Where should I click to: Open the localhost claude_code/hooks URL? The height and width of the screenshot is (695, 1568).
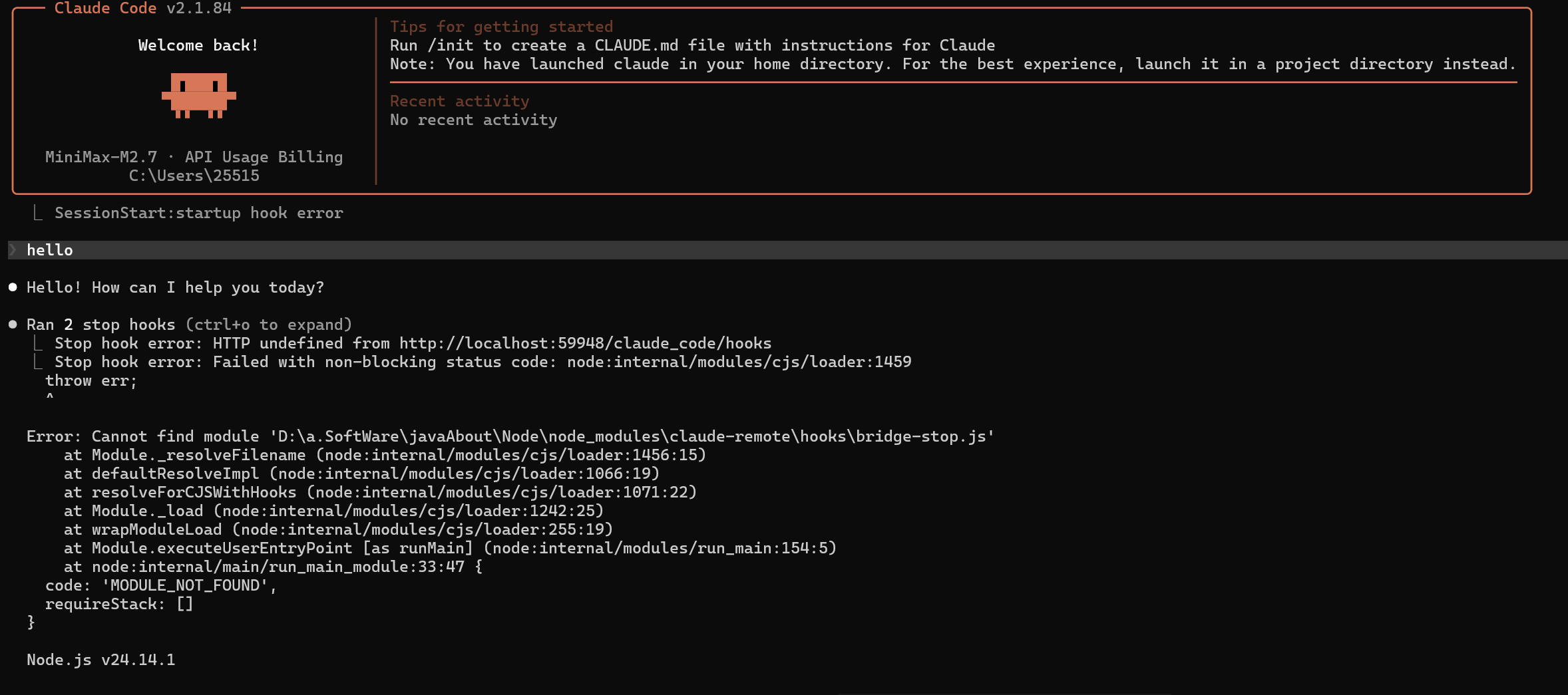tap(585, 343)
